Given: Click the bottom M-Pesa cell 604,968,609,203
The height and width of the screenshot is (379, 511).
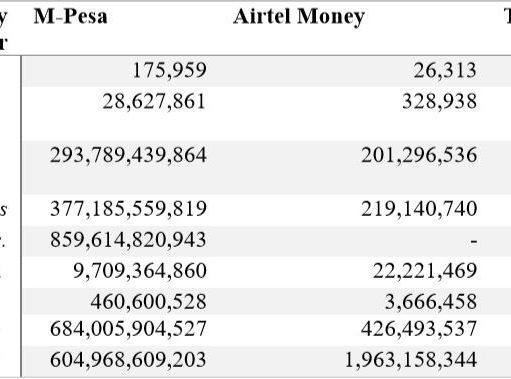Looking at the screenshot, I should click(x=128, y=360).
